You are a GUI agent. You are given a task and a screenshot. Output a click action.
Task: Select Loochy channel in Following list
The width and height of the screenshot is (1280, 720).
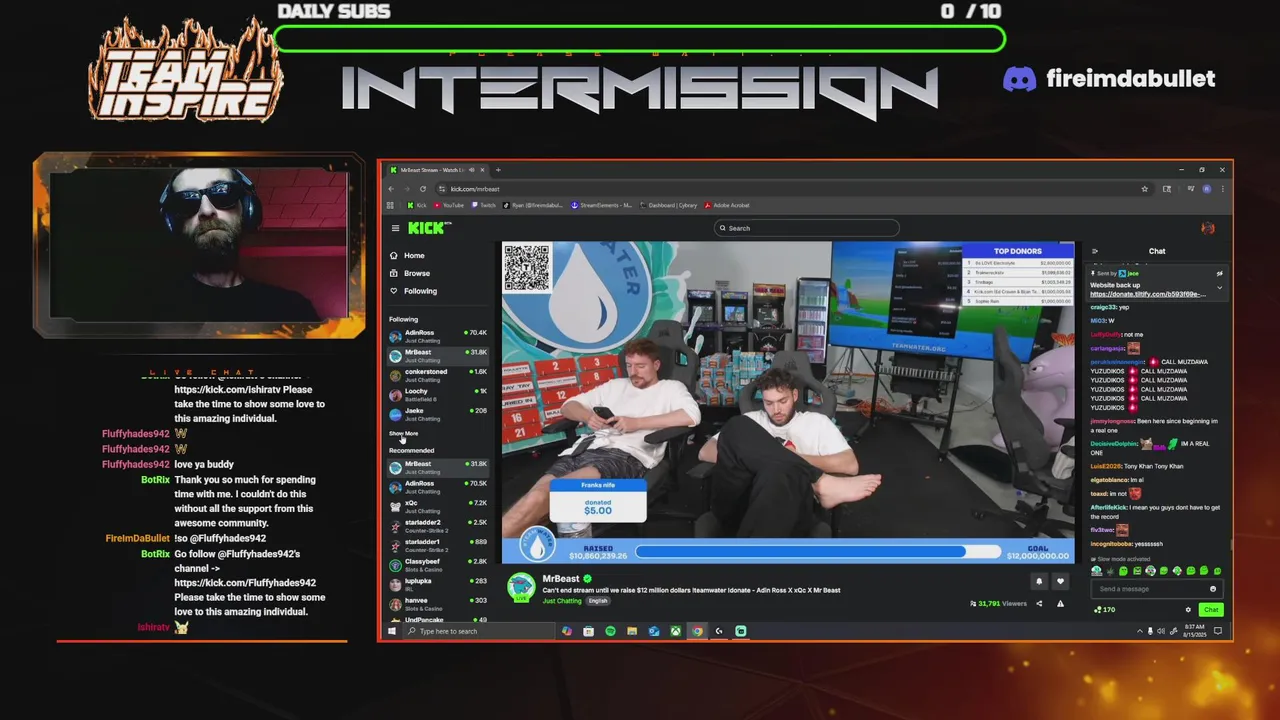coord(438,394)
